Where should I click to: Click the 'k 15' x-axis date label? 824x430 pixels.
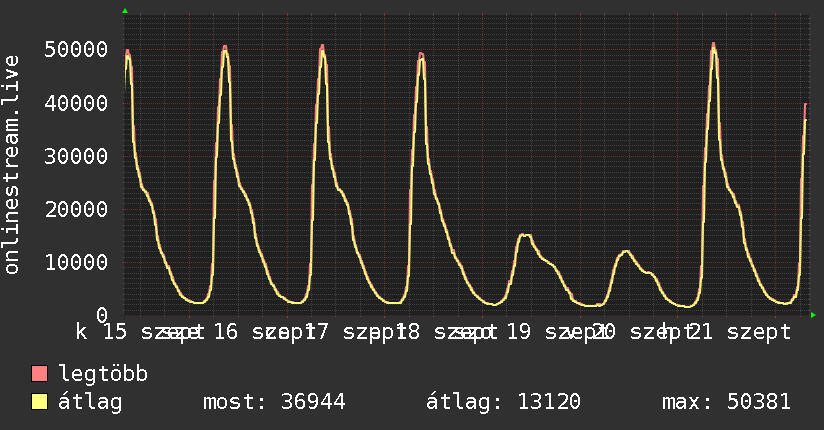tap(101, 332)
